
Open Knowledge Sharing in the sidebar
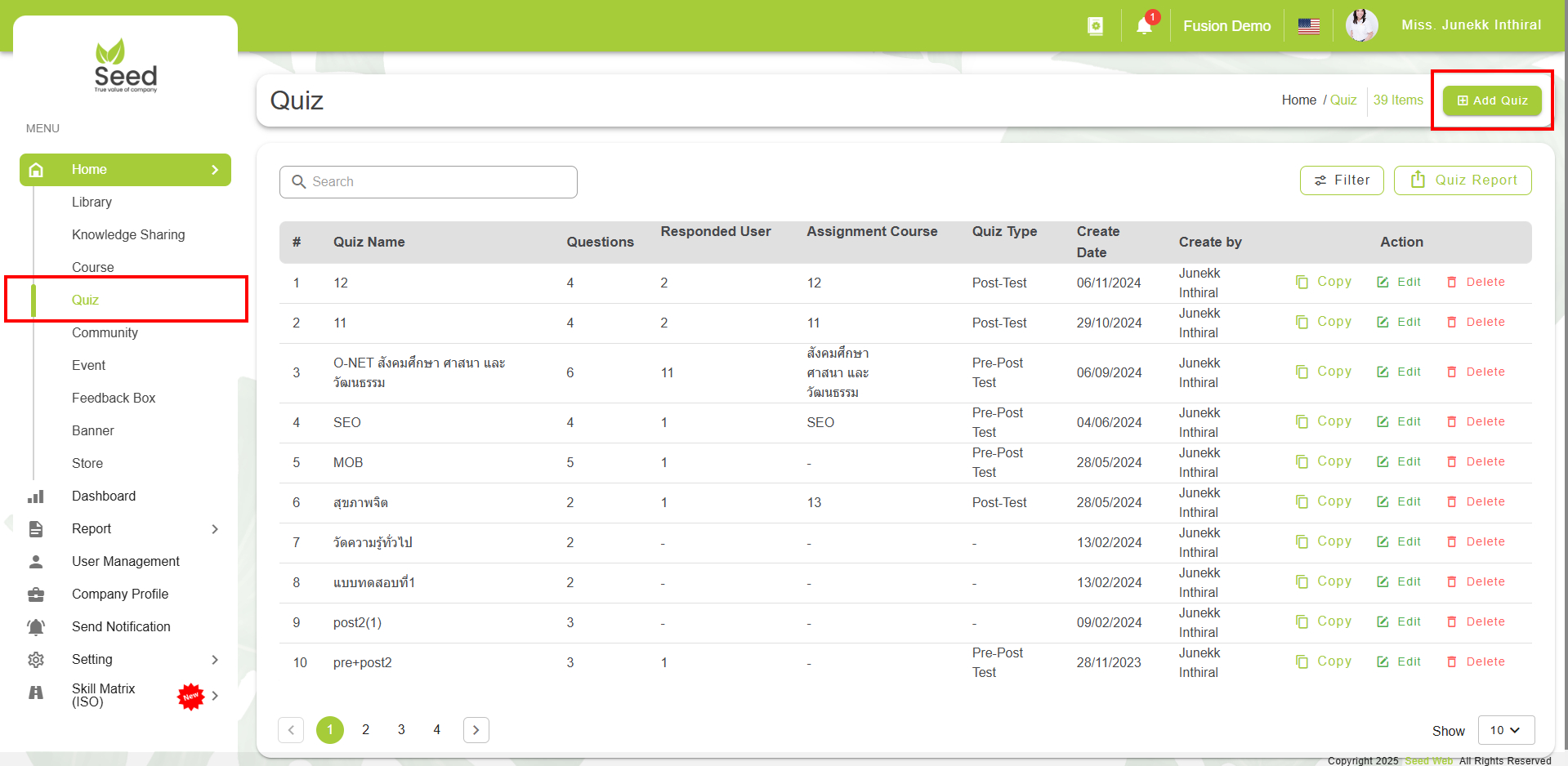pyautogui.click(x=128, y=235)
